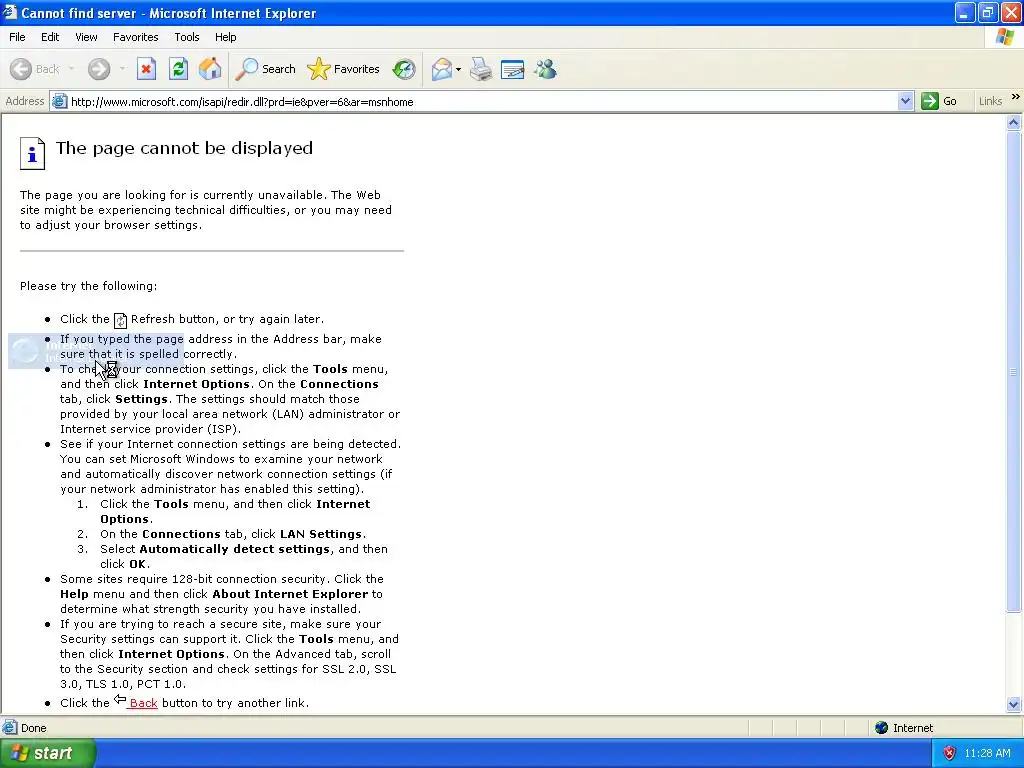This screenshot has height=768, width=1024.
Task: Open the Back history dropdown arrow
Action: pyautogui.click(x=71, y=69)
